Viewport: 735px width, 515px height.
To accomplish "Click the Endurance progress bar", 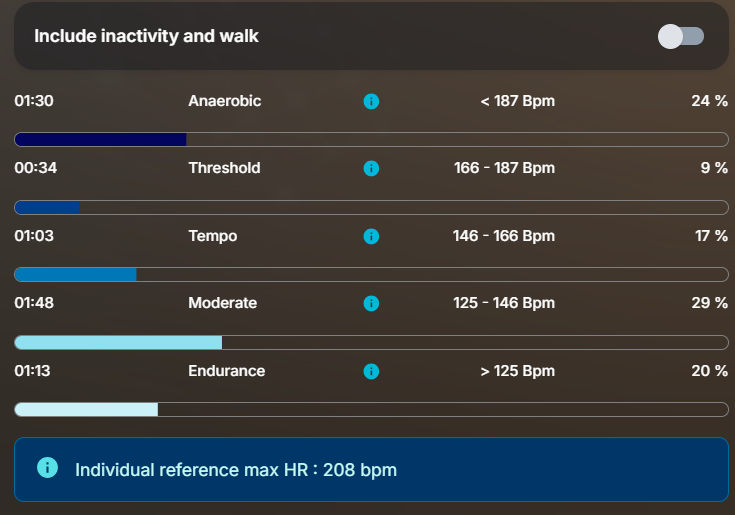I will pos(371,409).
